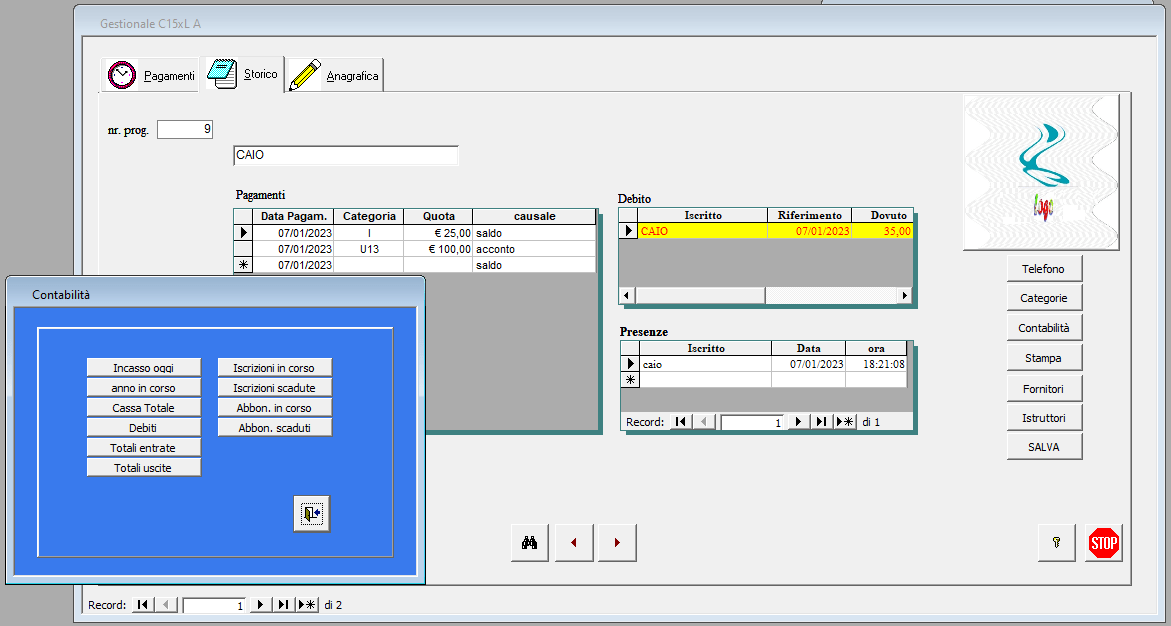Select the caio row selector in Presenze
This screenshot has height=626, width=1171.
click(x=630, y=364)
